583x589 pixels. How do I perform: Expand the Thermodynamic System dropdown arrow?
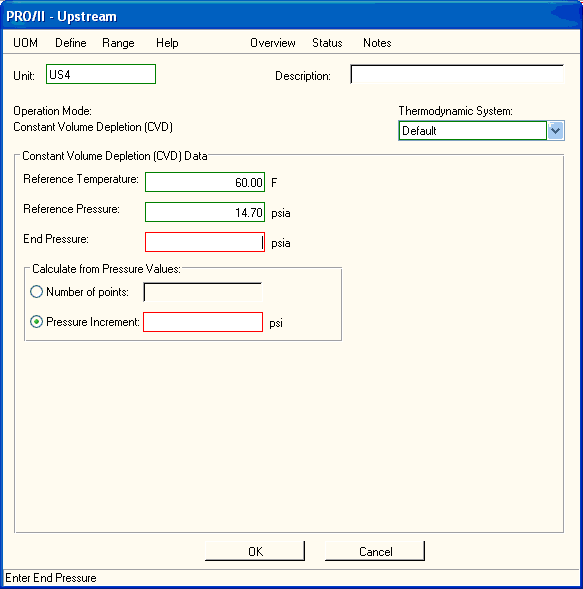[x=556, y=131]
